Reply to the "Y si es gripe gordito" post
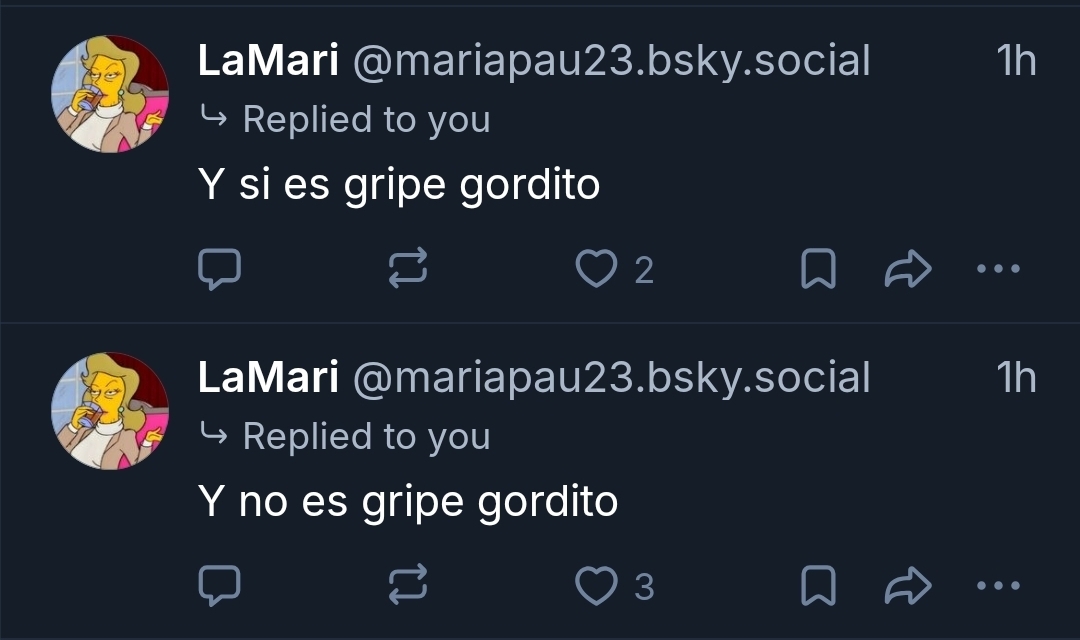The width and height of the screenshot is (1080, 640). point(219,269)
